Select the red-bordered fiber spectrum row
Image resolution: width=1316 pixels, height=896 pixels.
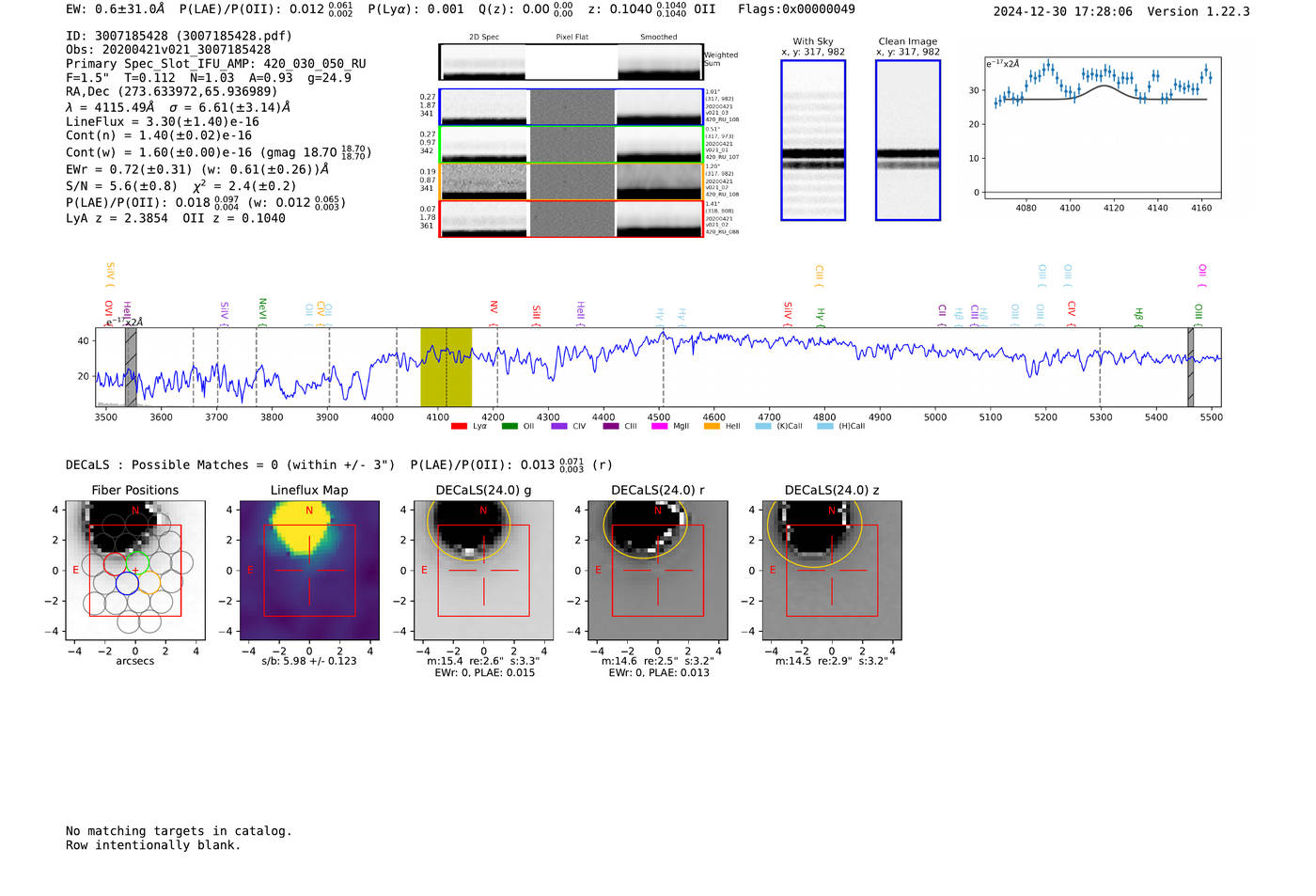[571, 219]
